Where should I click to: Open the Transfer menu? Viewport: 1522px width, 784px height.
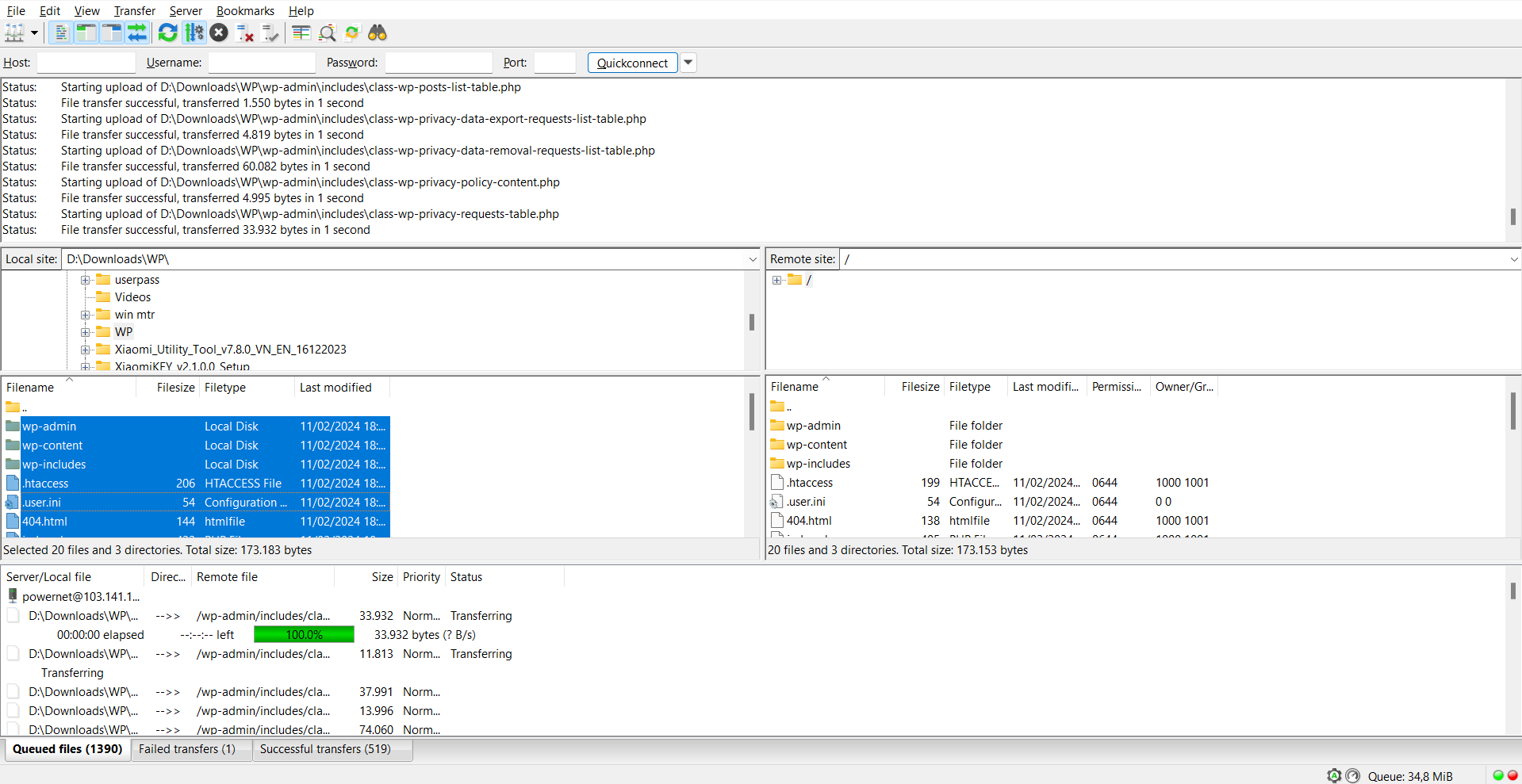click(x=134, y=10)
